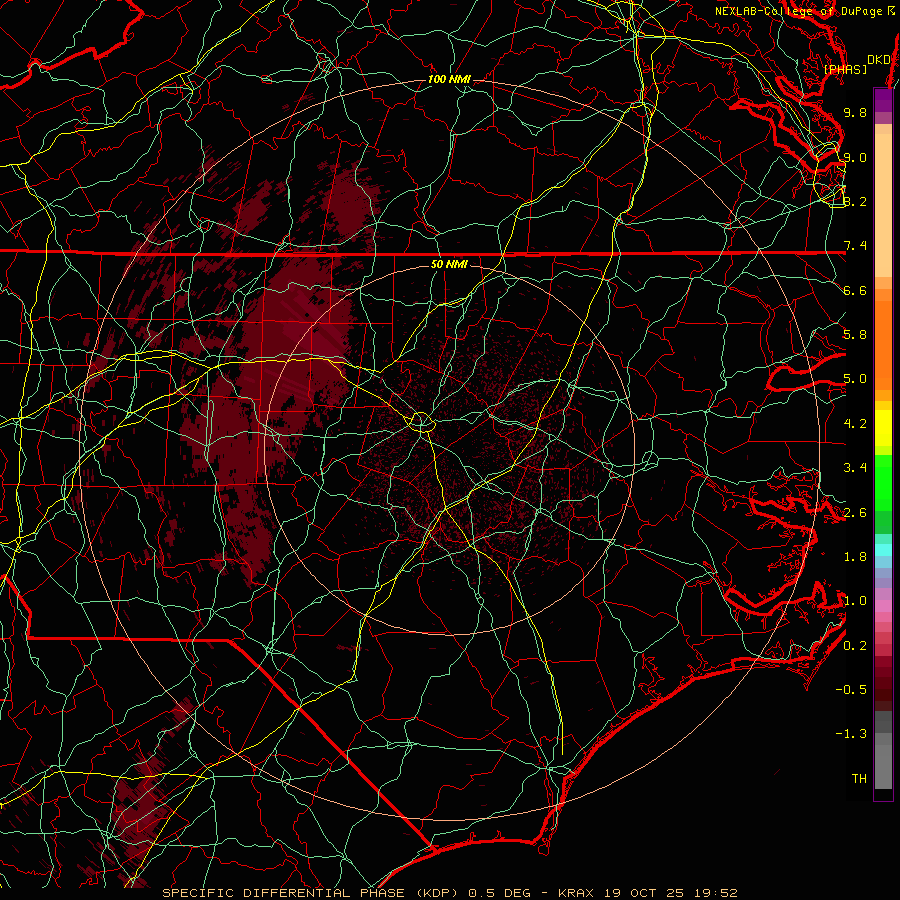Click the 8.2 legend value

point(855,201)
